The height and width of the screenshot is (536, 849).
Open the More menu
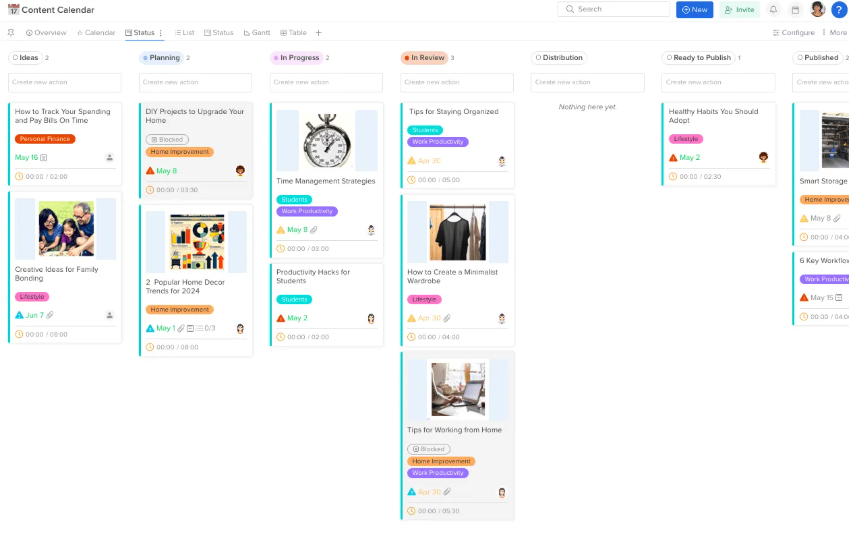click(x=834, y=33)
